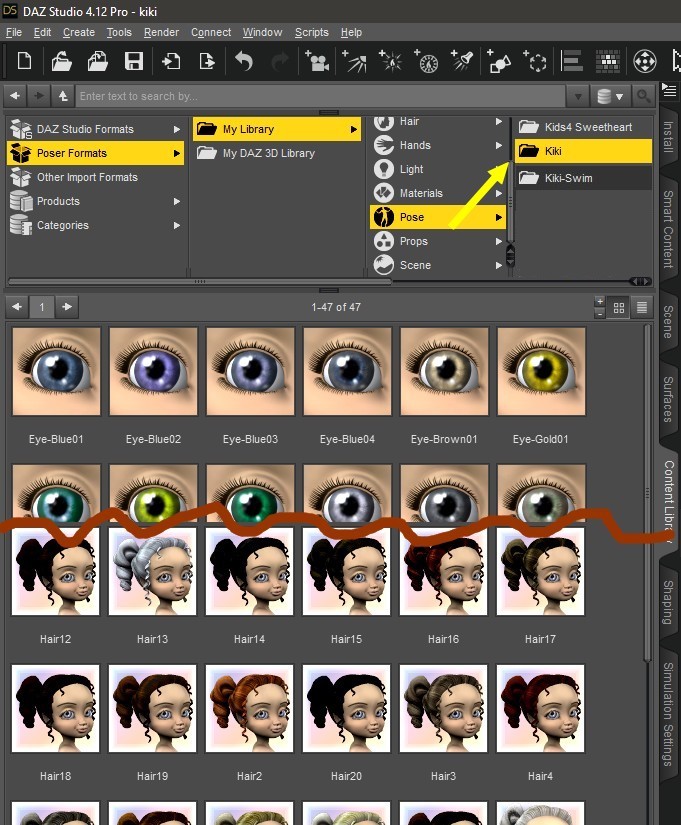681x825 pixels.
Task: Click the grayed Redo arrow icon
Action: click(279, 61)
